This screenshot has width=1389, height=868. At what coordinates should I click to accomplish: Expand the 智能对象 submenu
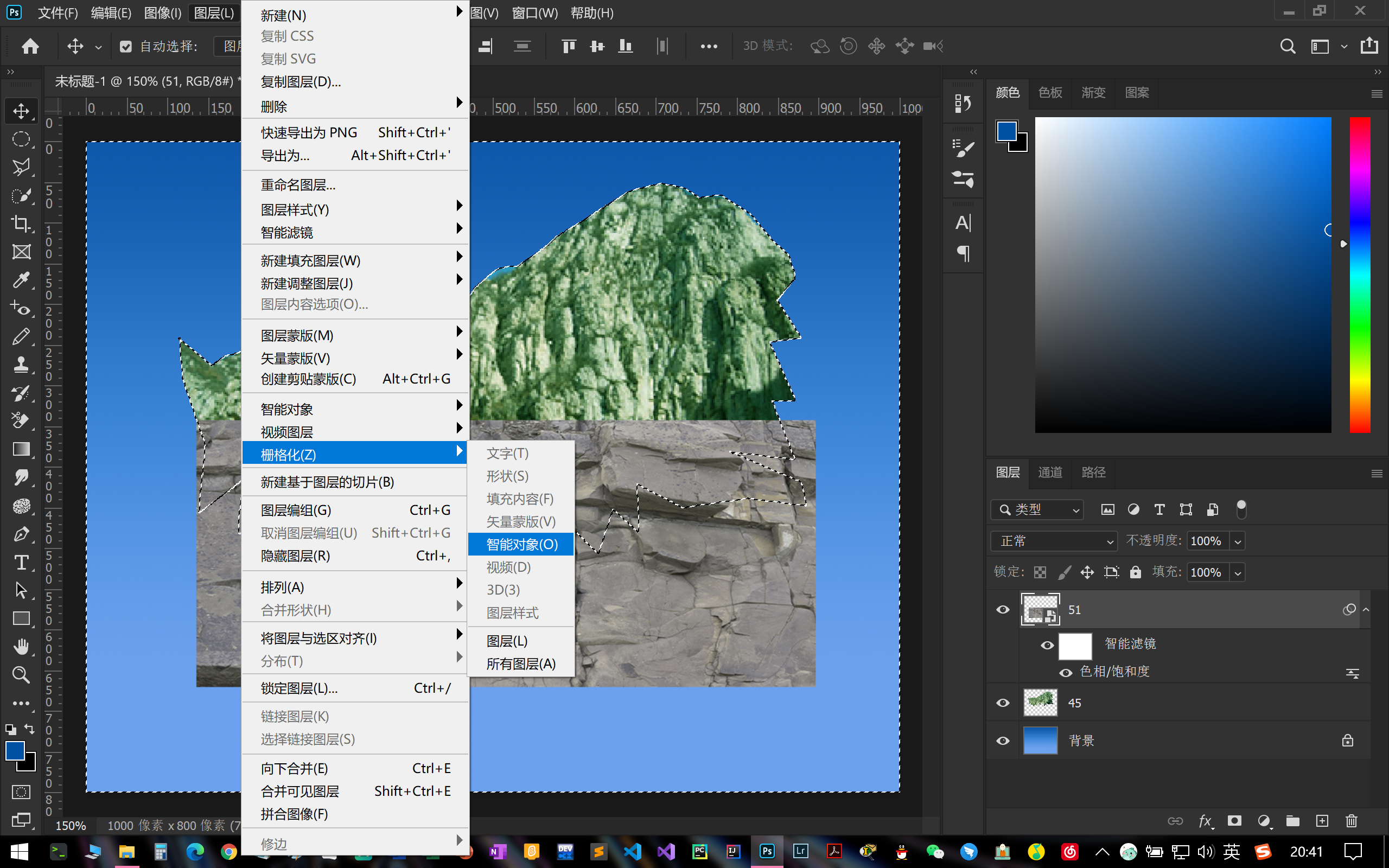tap(355, 409)
